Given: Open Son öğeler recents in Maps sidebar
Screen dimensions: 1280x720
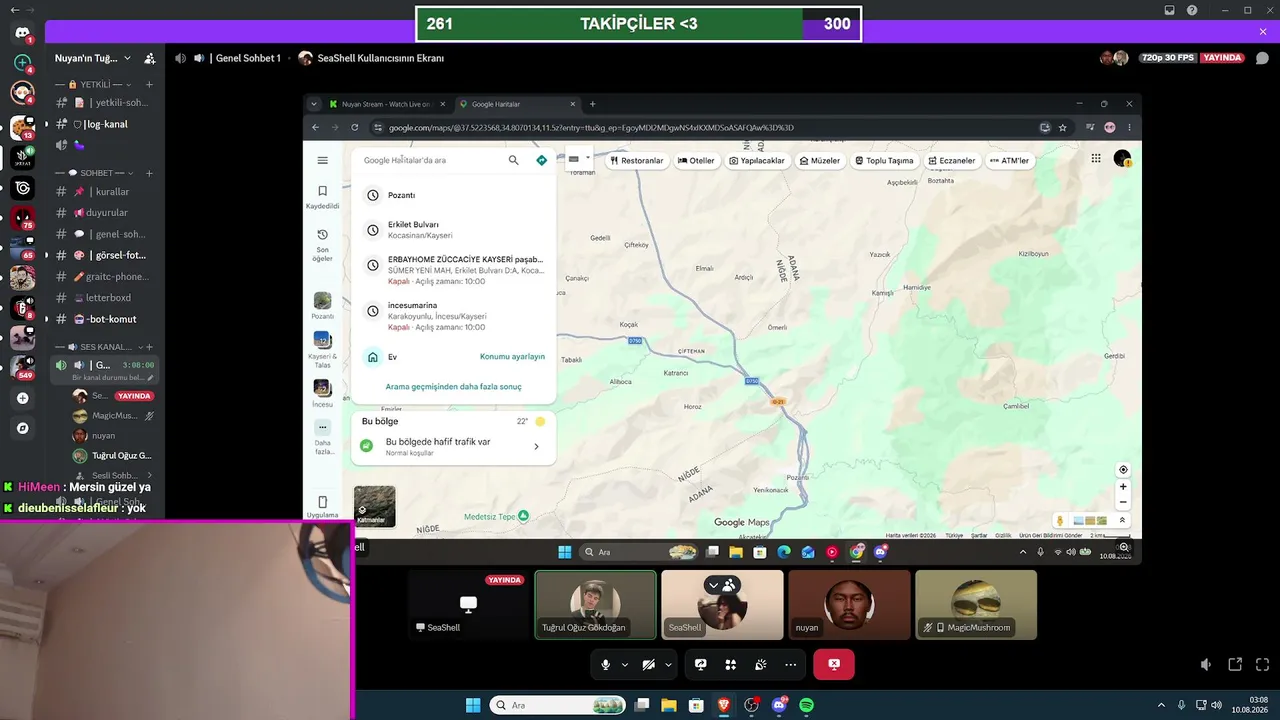Looking at the screenshot, I should pyautogui.click(x=322, y=245).
